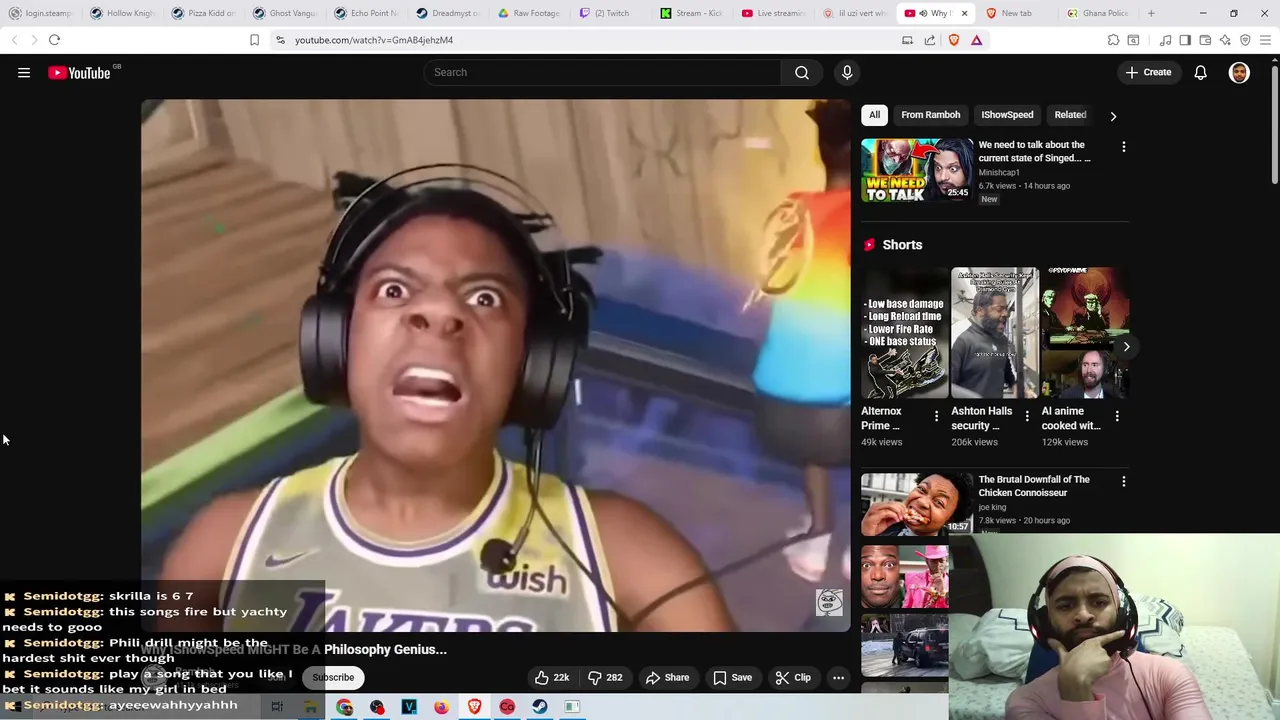Open Chicken Connoisseur video title
The image size is (1280, 720).
(x=1034, y=486)
